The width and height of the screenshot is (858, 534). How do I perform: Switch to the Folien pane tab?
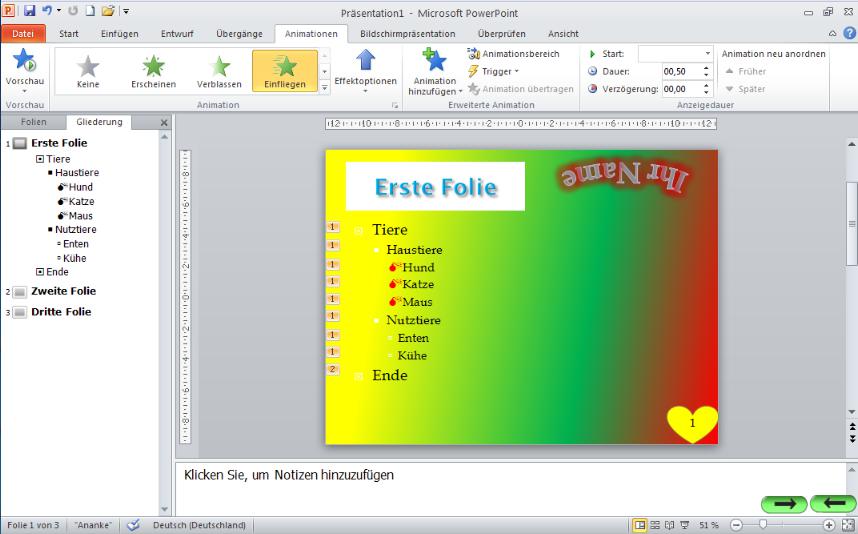click(33, 122)
